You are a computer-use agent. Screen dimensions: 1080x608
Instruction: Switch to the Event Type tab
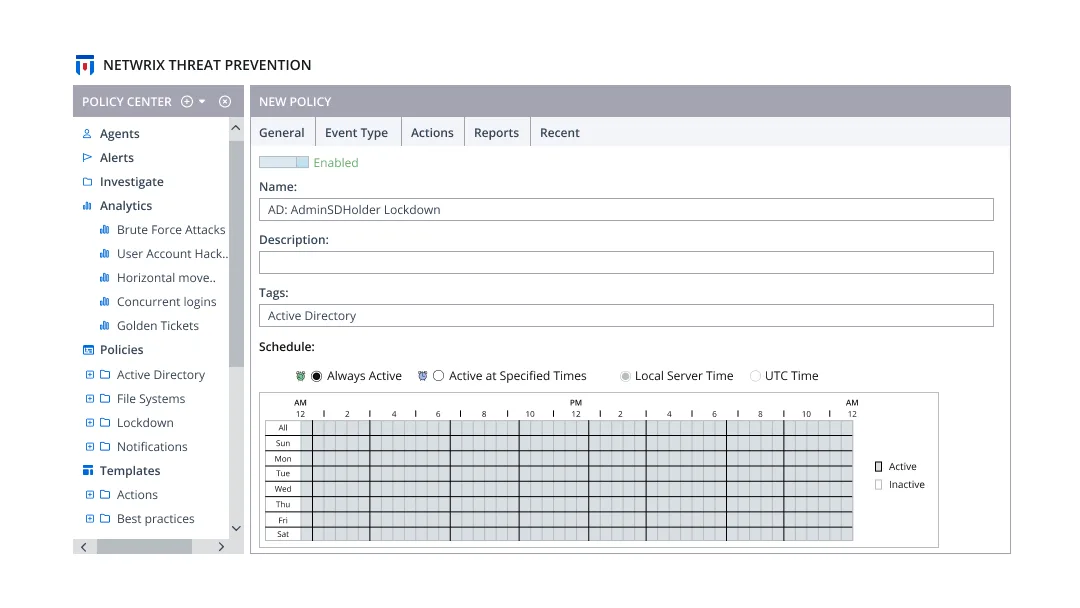(x=357, y=132)
